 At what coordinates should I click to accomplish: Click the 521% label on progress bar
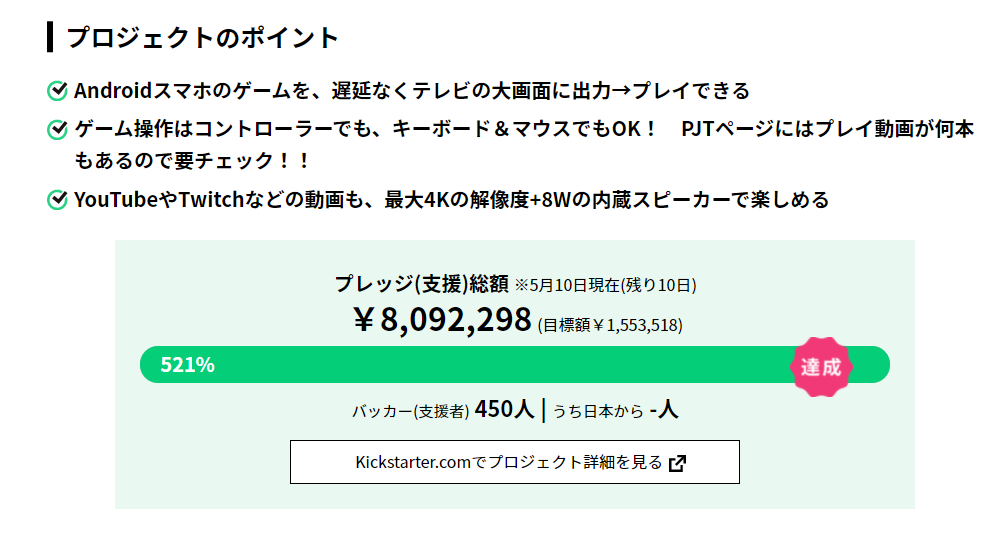187,365
